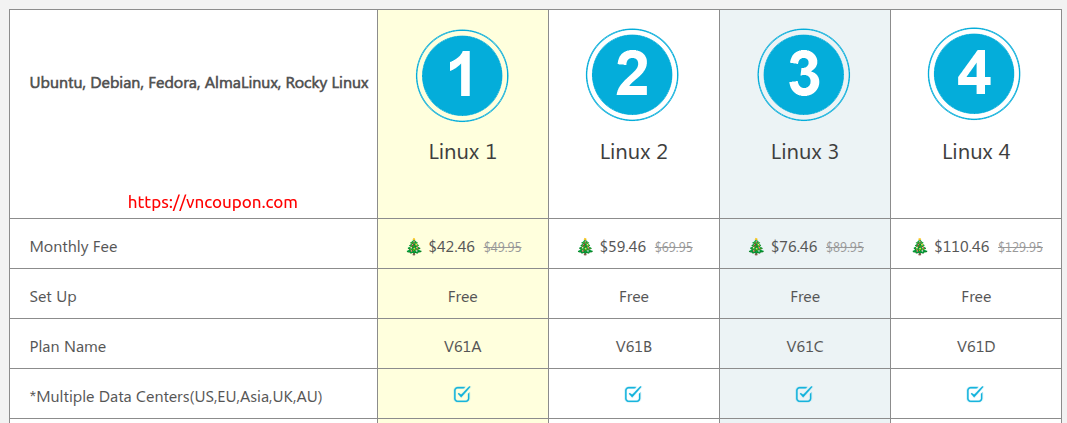The image size is (1067, 423).
Task: Click the Linux 2 data centers checkmark
Action: [x=633, y=394]
